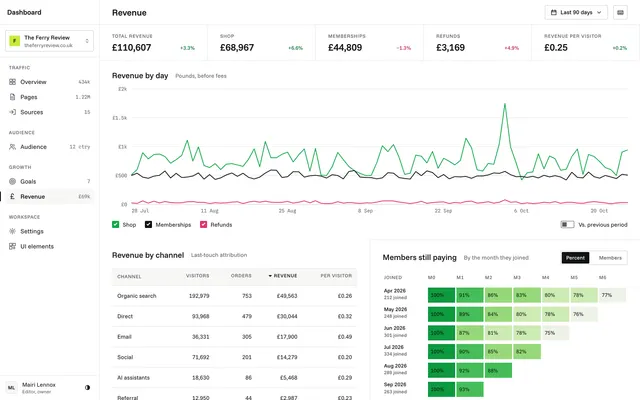This screenshot has width=640, height=400.
Task: Click the revenue spike near 6 Oct
Action: pyautogui.click(x=505, y=104)
